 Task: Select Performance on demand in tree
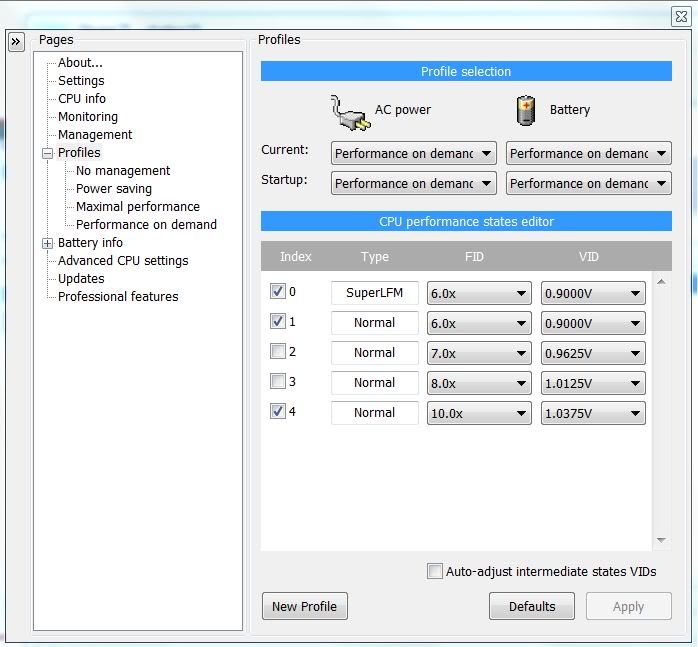coord(146,224)
